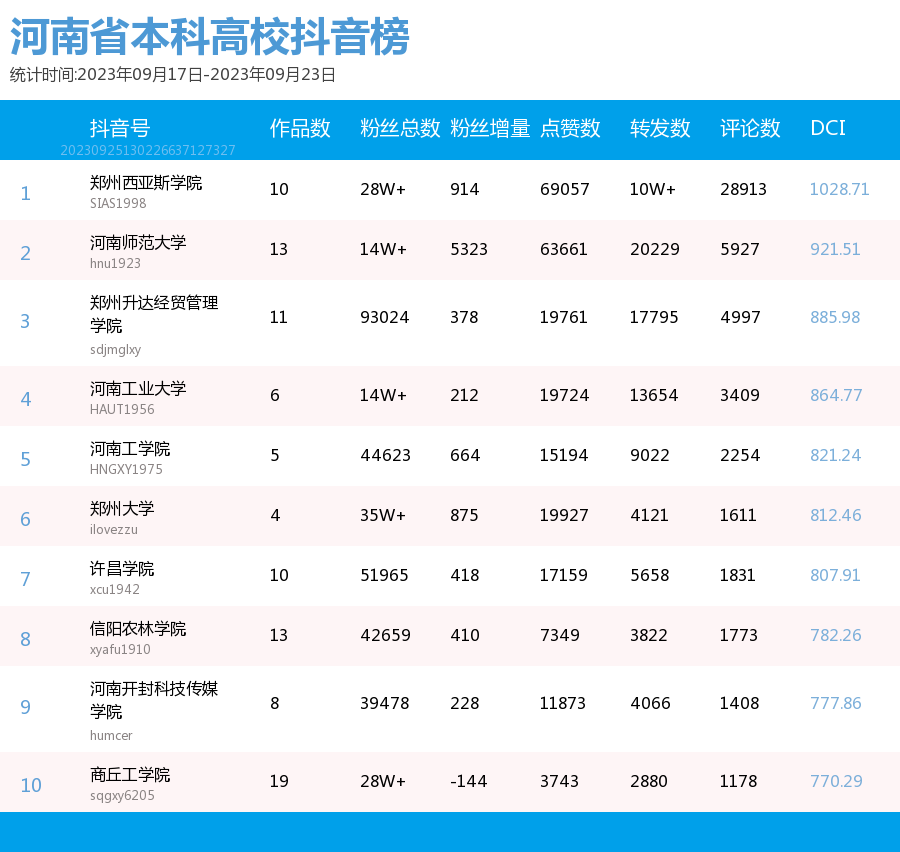Click the 点赞数 column header
This screenshot has width=900, height=852.
click(570, 128)
